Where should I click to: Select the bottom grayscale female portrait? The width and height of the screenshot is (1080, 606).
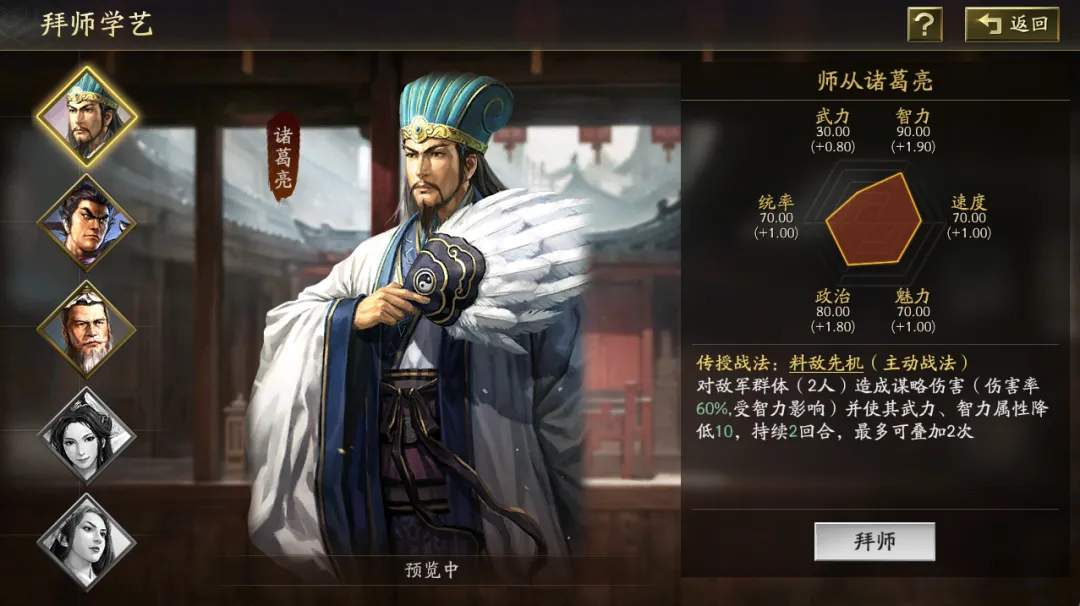(87, 542)
